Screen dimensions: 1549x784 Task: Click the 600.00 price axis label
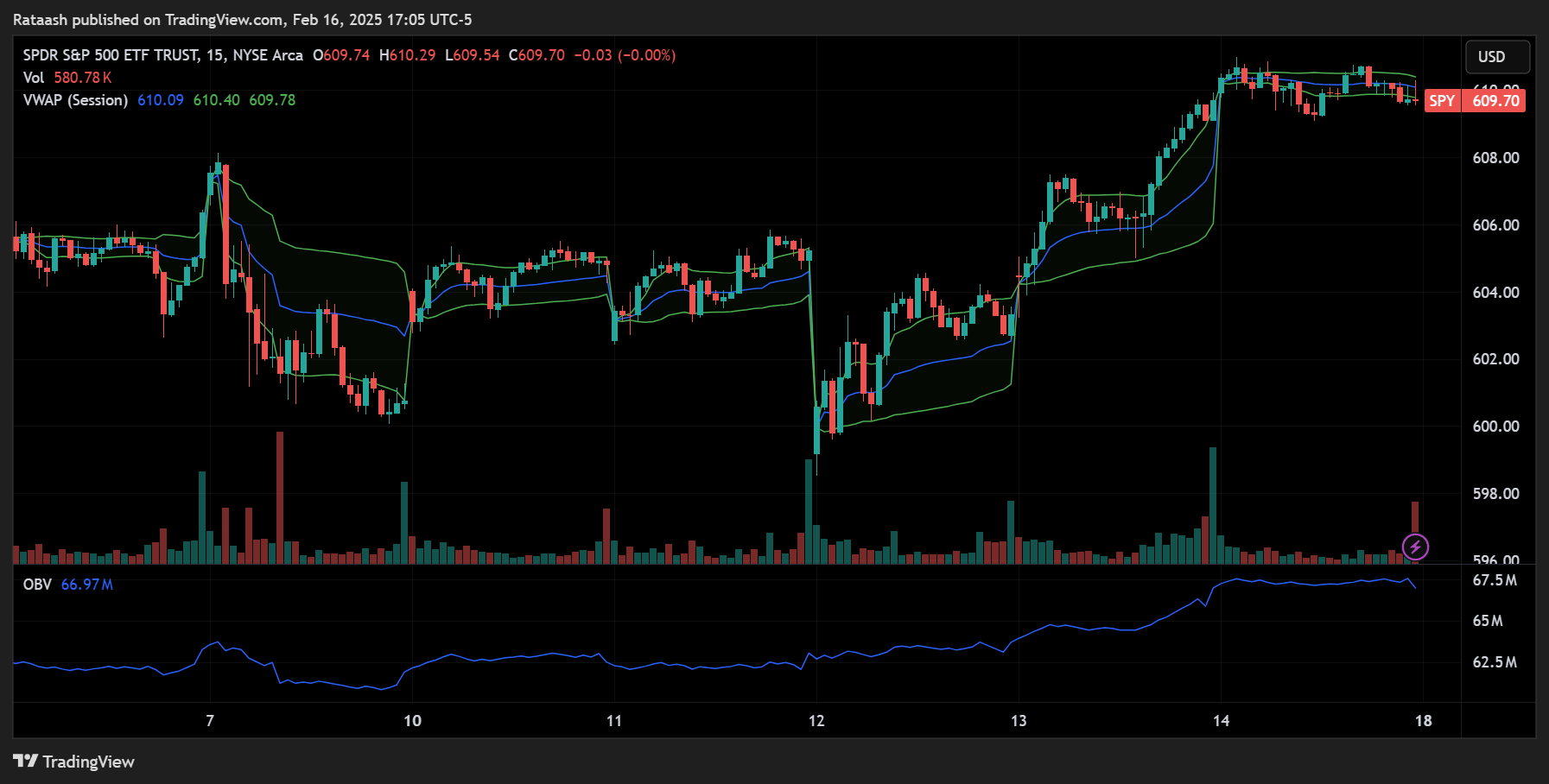tap(1496, 427)
